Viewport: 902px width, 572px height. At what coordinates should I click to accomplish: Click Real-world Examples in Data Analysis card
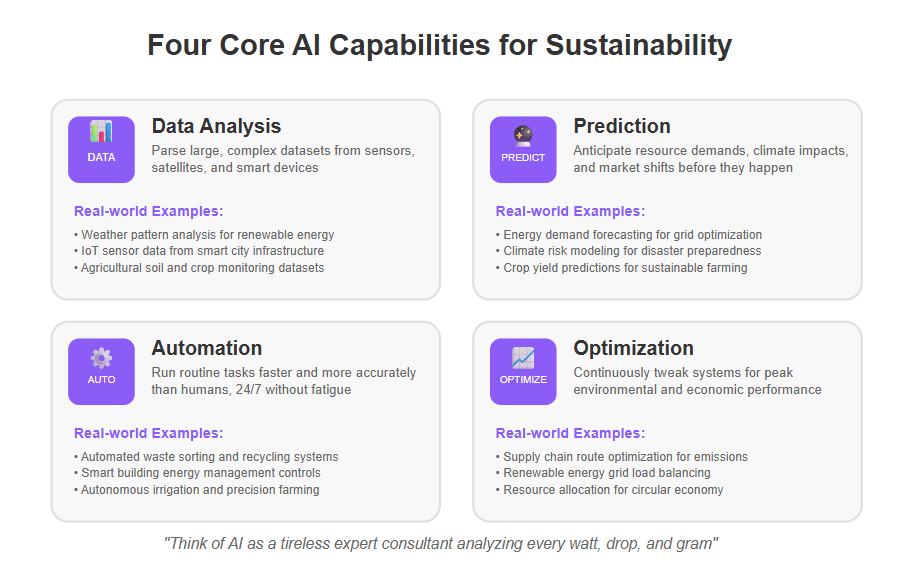[148, 211]
